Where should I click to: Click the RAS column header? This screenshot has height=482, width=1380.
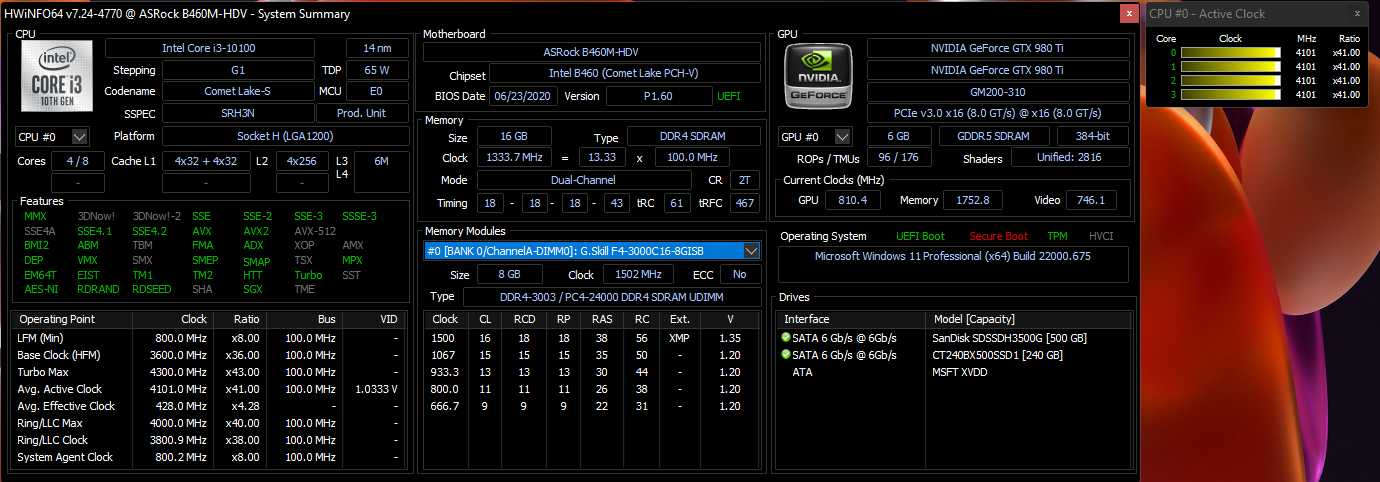click(603, 319)
